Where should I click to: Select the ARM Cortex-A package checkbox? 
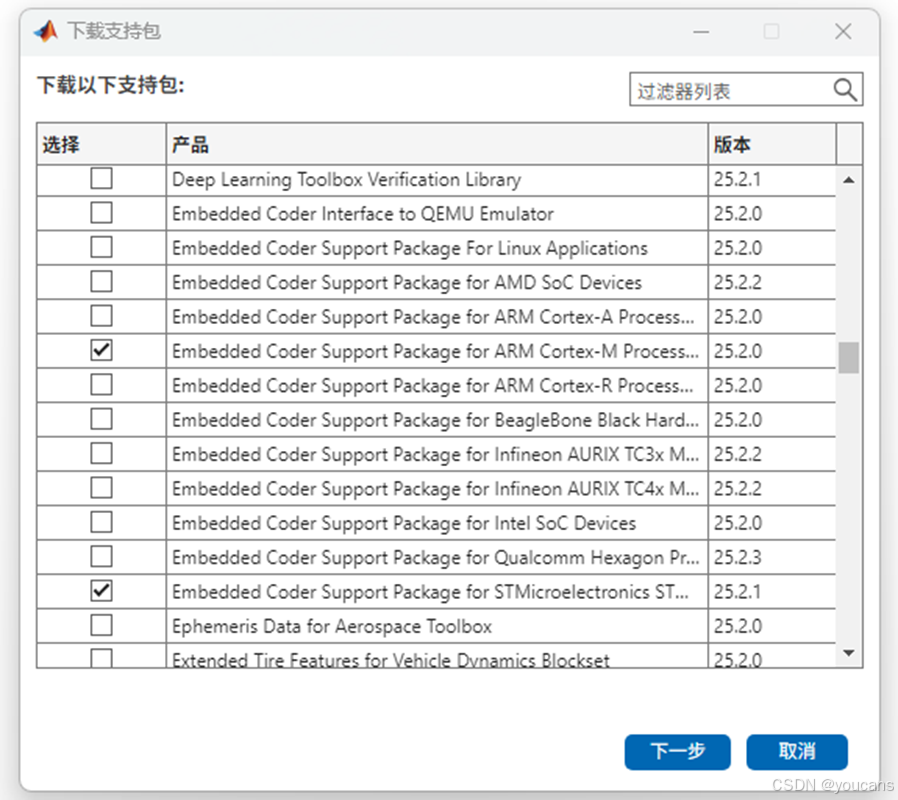(x=101, y=316)
